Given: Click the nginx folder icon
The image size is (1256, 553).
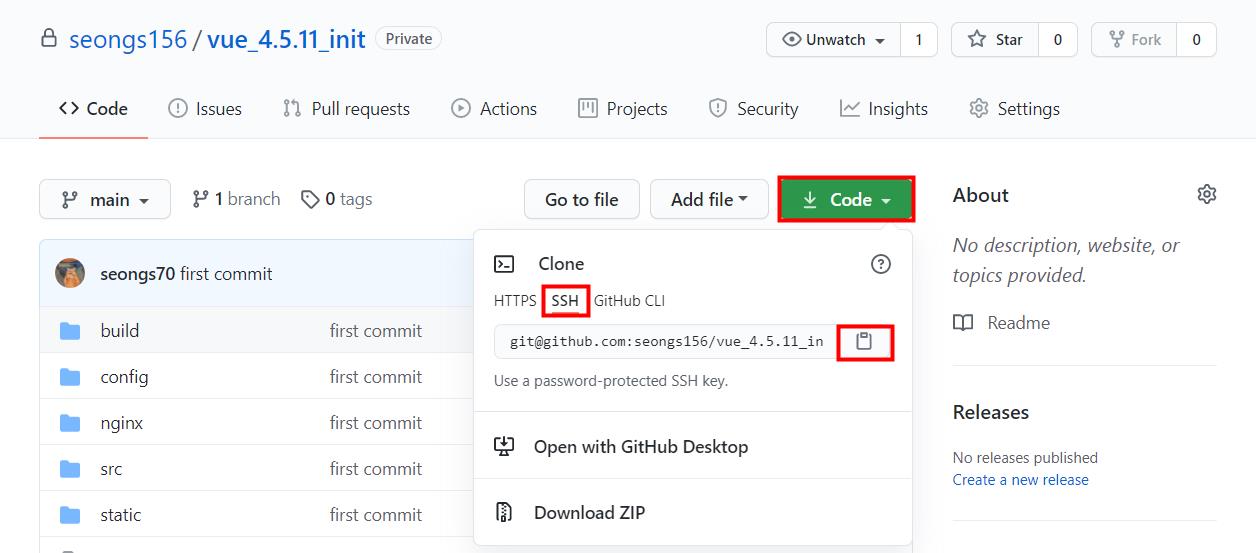Looking at the screenshot, I should pos(70,423).
